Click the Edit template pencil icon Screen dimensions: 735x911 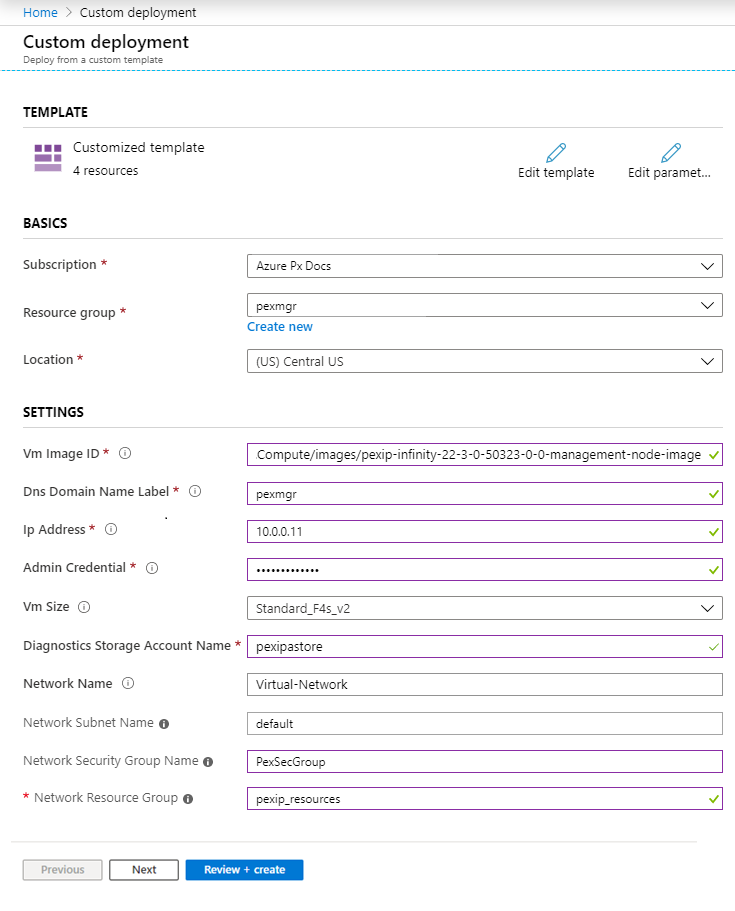click(x=556, y=153)
